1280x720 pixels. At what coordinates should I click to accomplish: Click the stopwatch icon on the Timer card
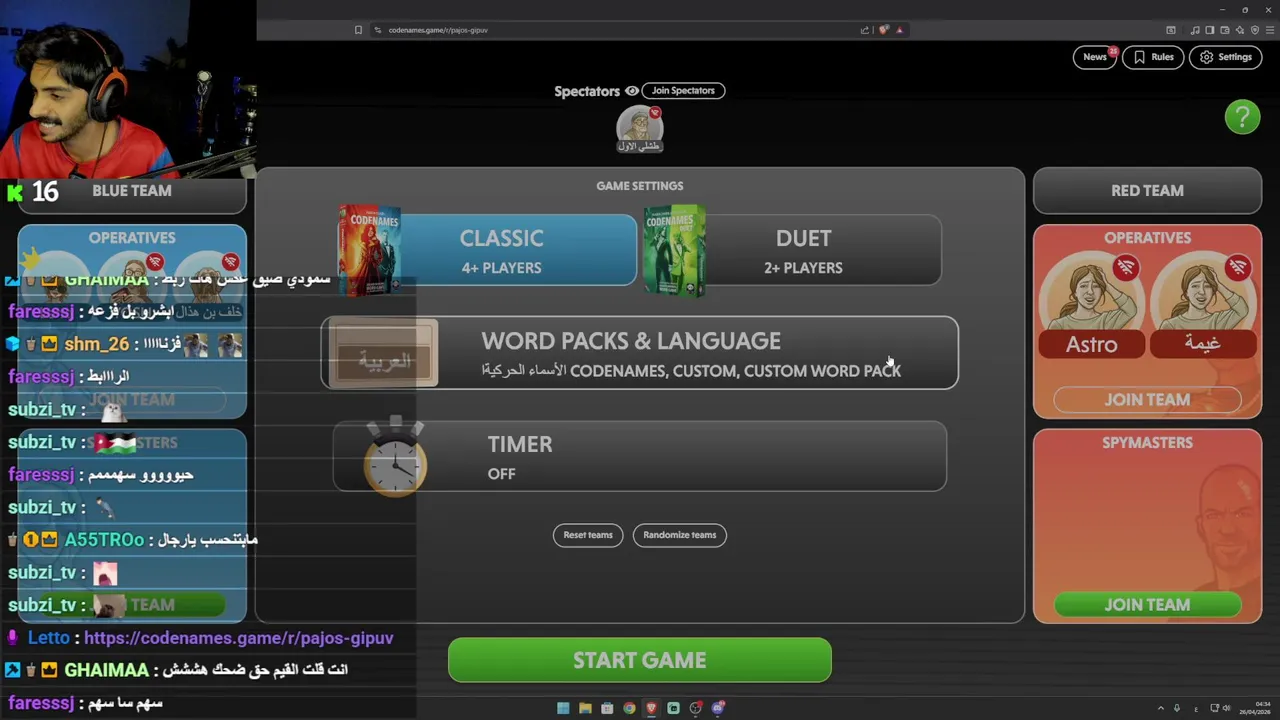(395, 457)
